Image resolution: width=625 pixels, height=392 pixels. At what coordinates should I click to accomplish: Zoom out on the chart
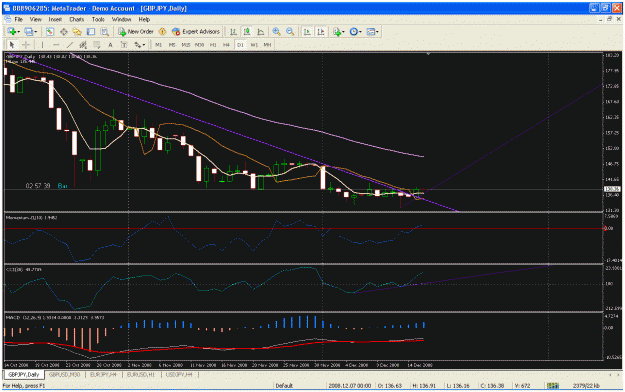tap(290, 32)
